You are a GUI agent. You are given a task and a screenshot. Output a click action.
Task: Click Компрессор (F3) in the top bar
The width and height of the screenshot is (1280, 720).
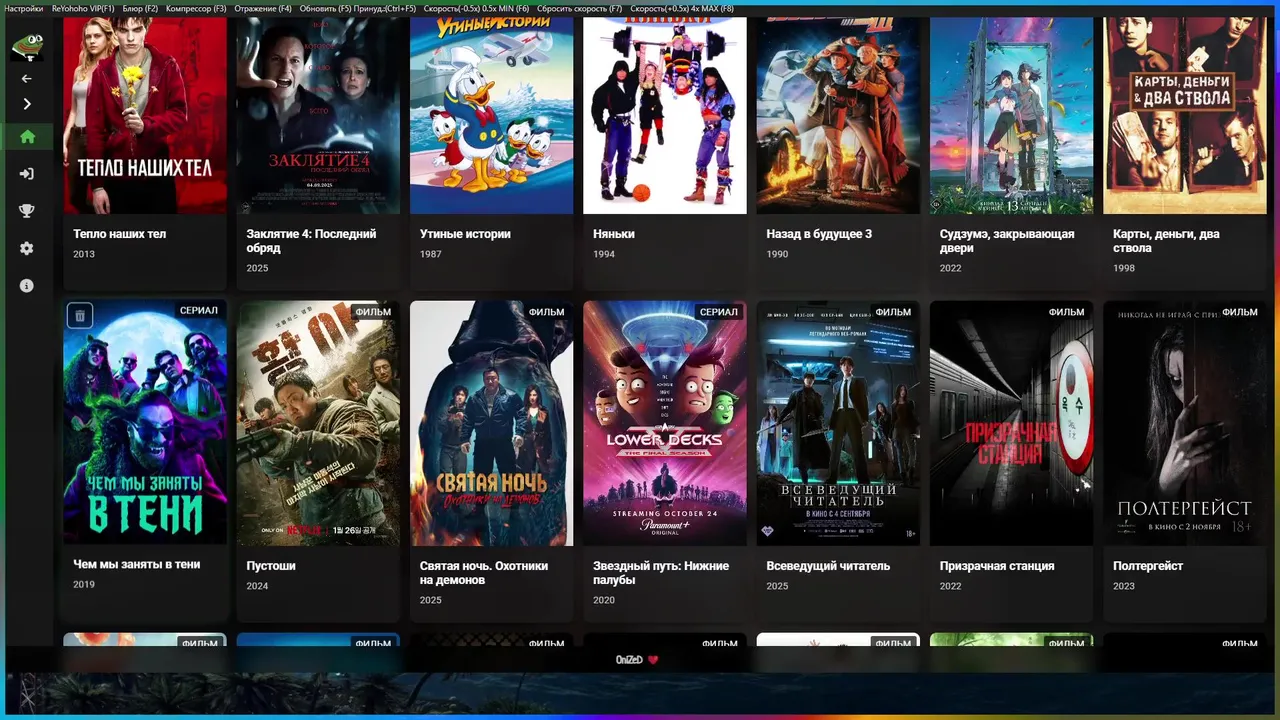196,9
